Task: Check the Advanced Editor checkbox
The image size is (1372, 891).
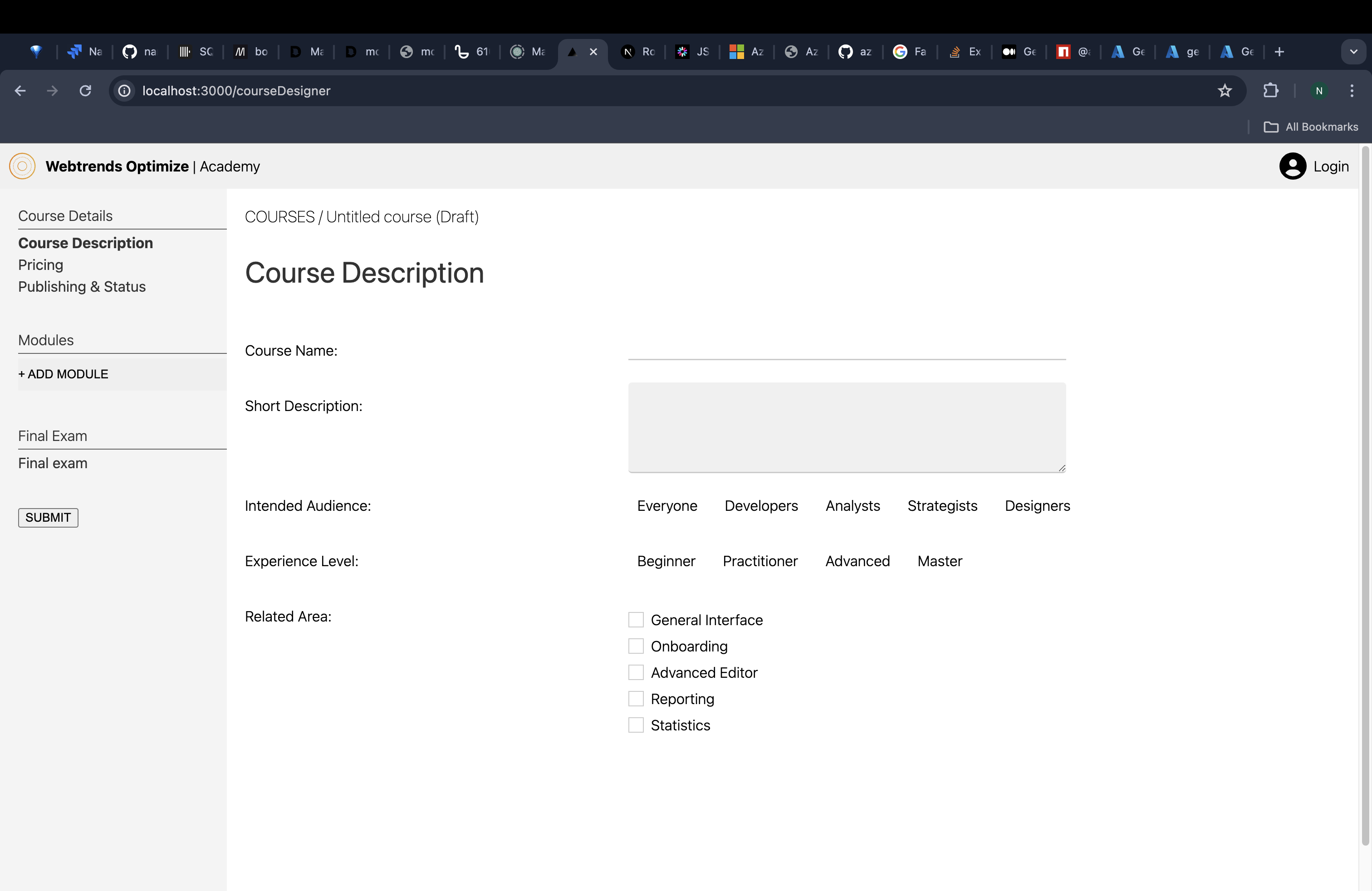Action: tap(636, 673)
